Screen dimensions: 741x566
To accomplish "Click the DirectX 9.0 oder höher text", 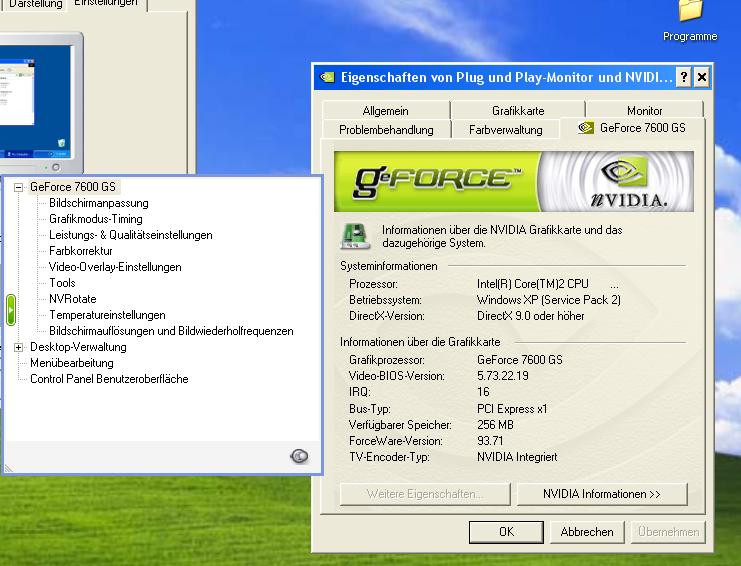I will tap(530, 316).
